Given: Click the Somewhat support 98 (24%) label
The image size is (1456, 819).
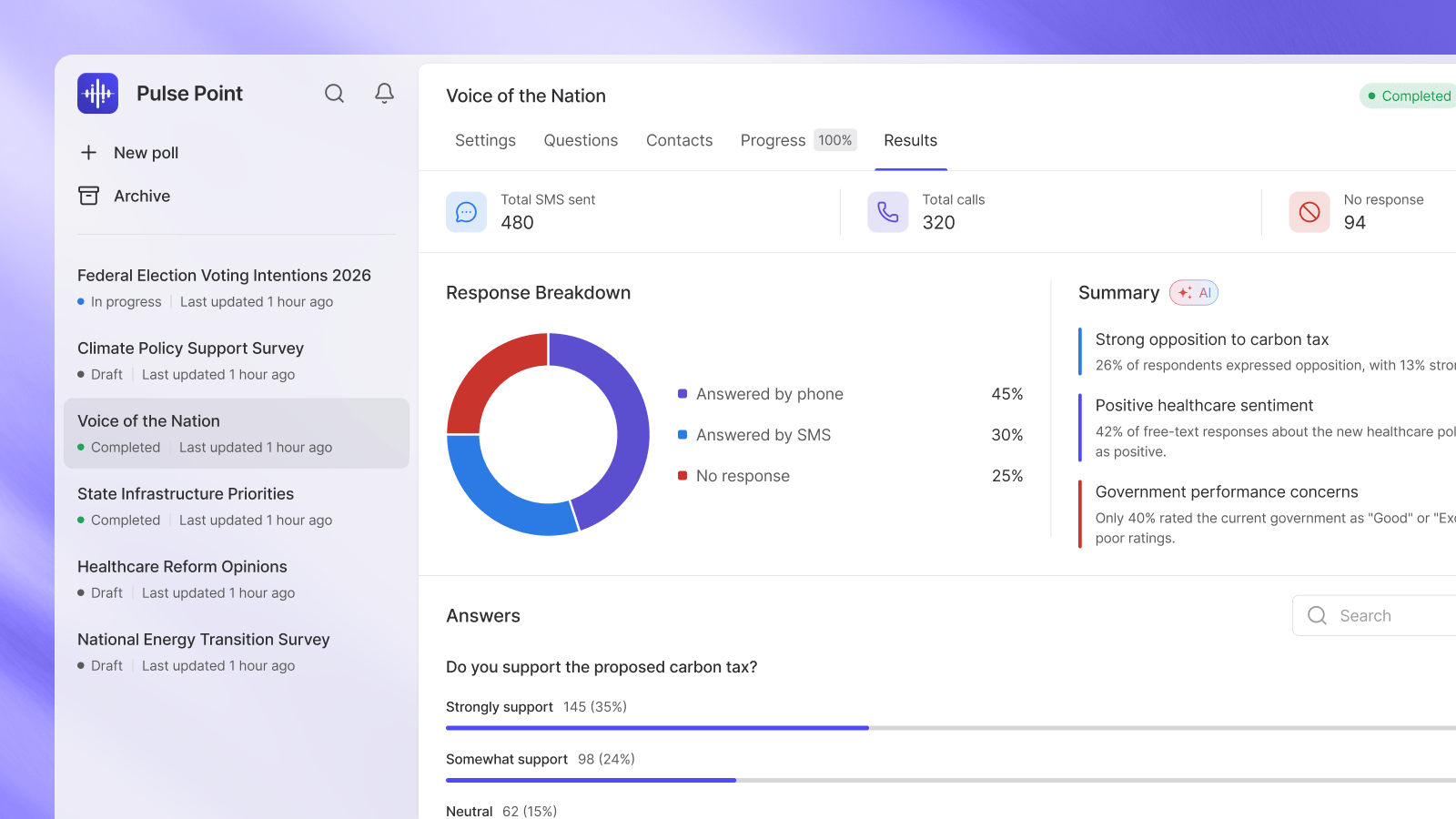Looking at the screenshot, I should pos(541,759).
